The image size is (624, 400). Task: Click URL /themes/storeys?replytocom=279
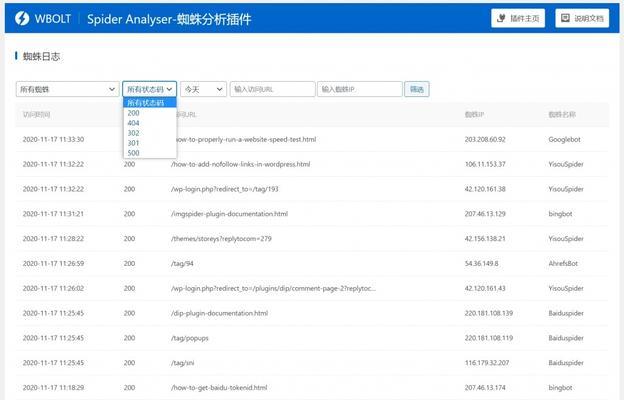point(221,239)
